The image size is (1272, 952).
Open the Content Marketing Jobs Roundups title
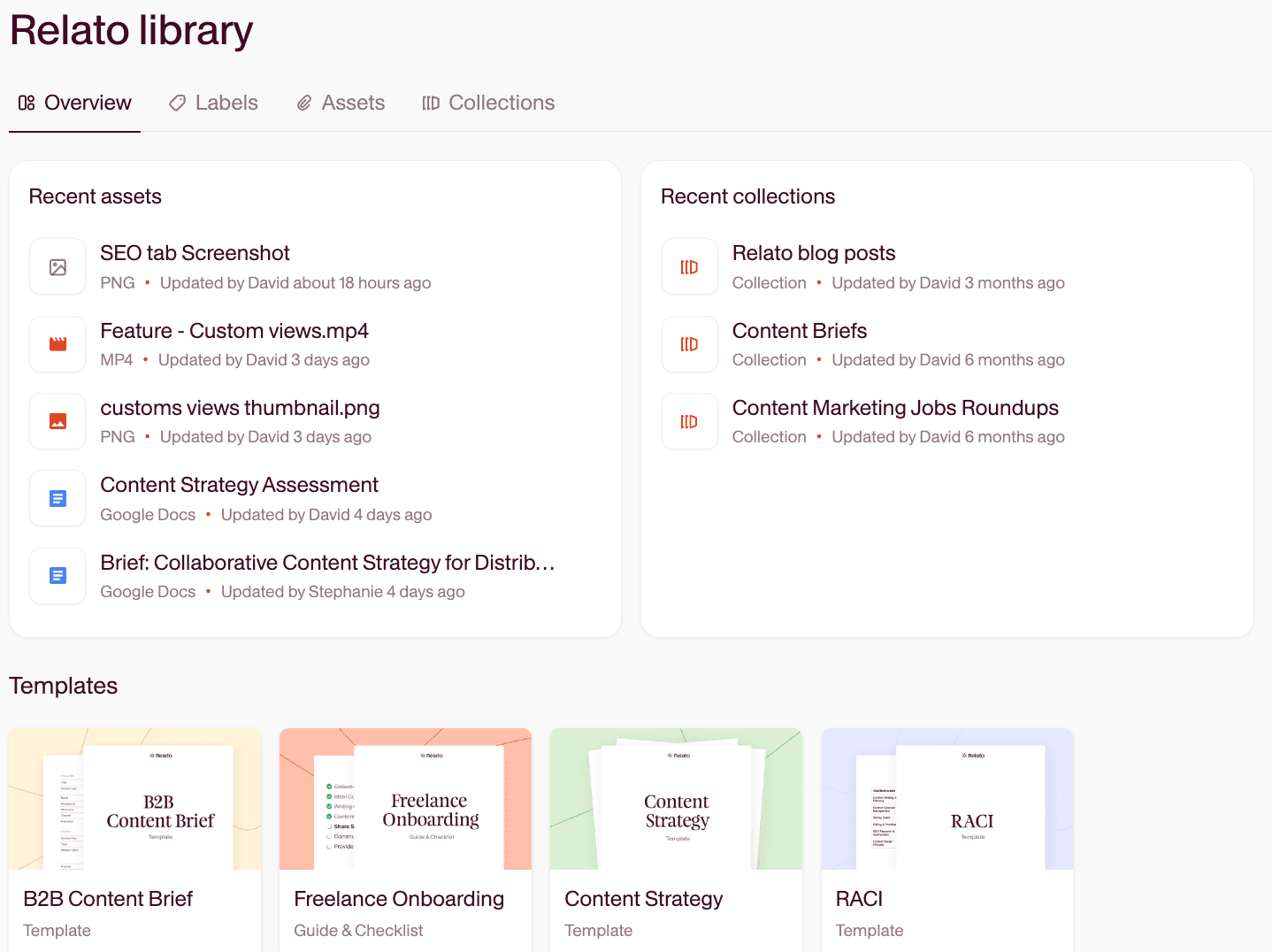point(894,408)
